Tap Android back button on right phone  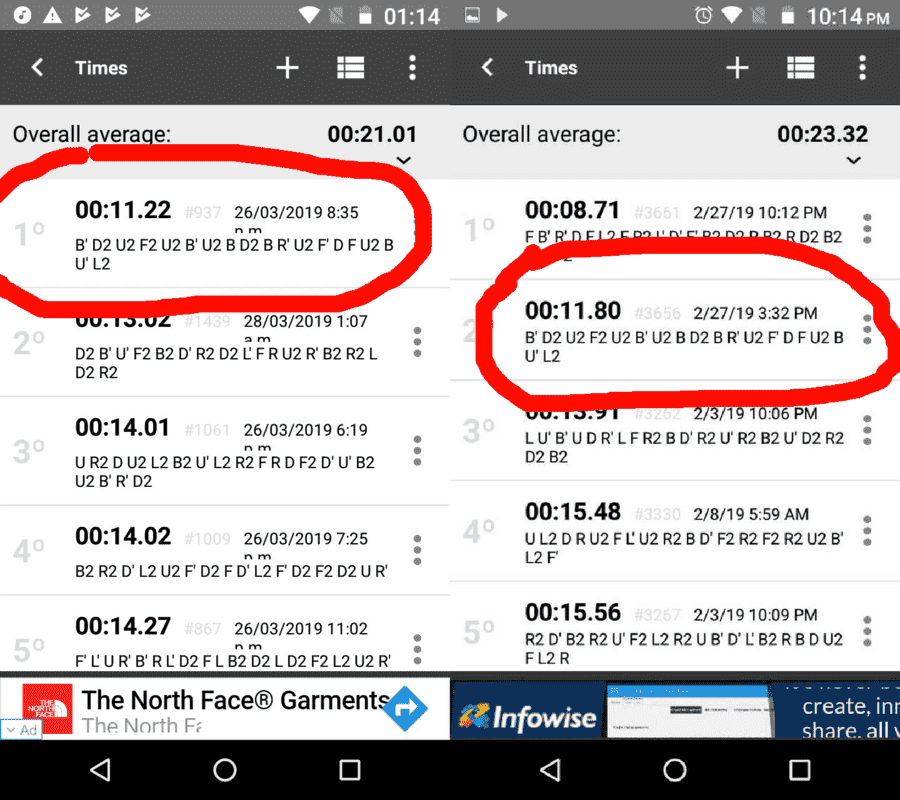tap(551, 770)
